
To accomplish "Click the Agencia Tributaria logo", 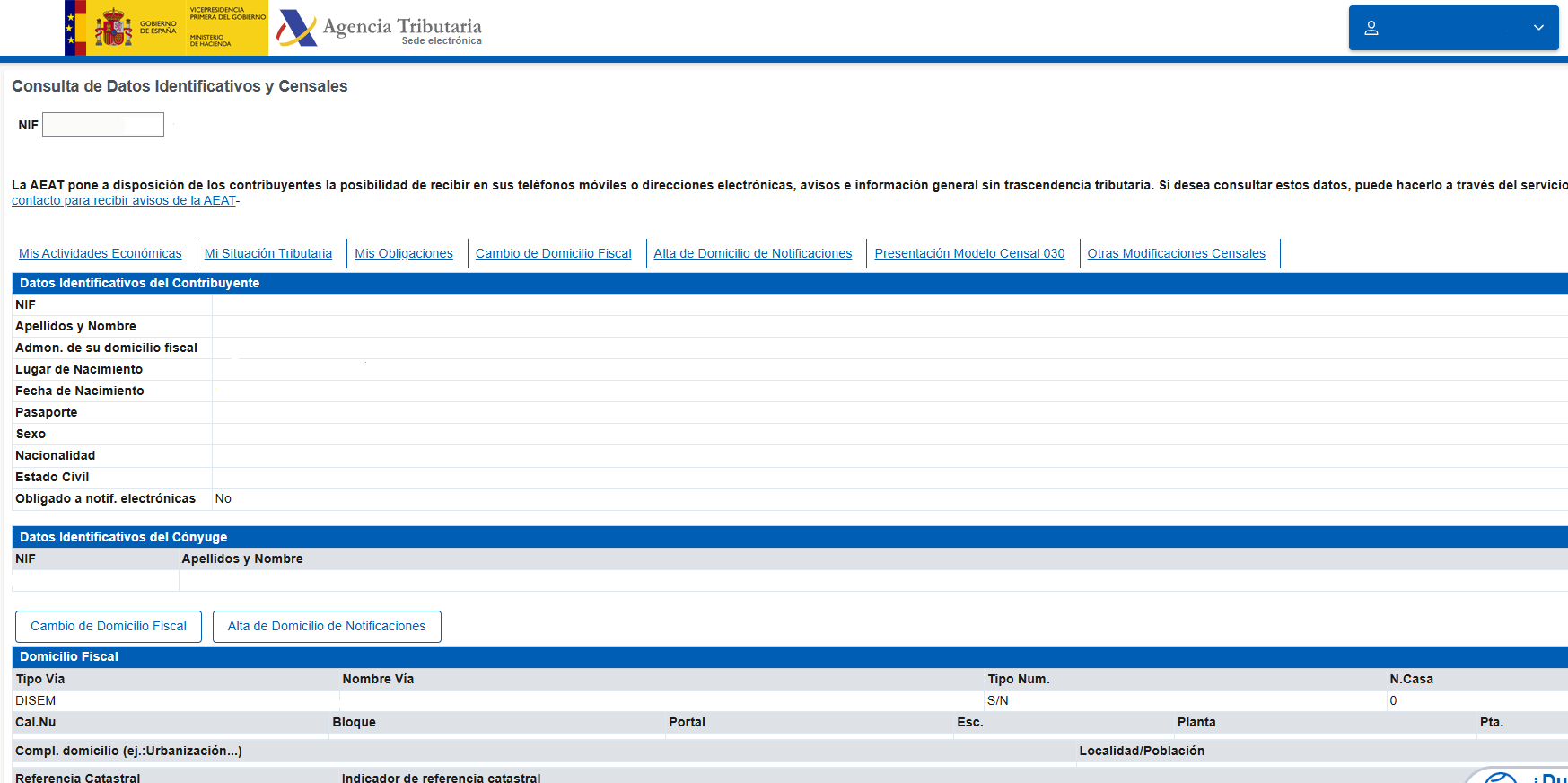I will [x=380, y=29].
